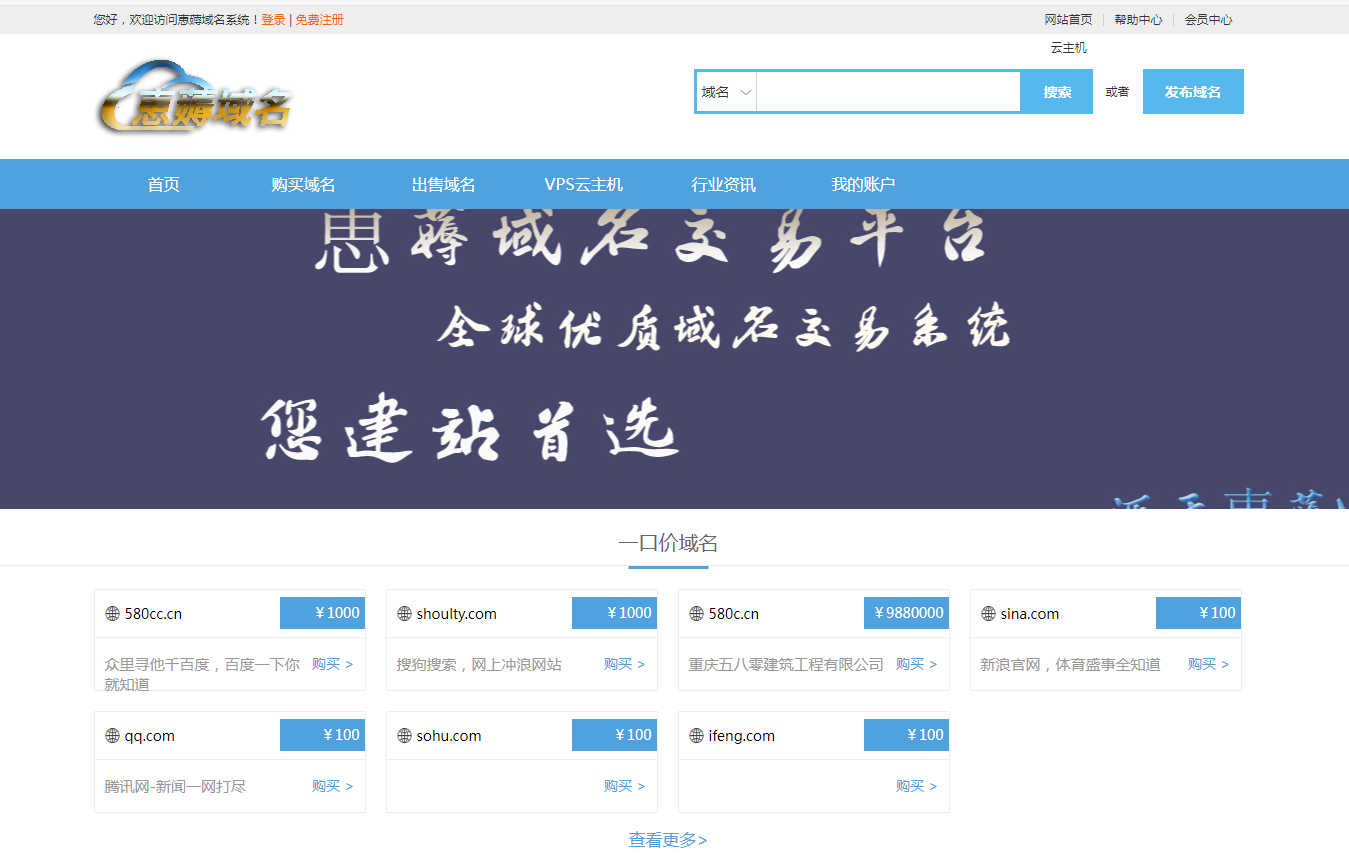Select 出售域名 in the navigation bar
The width and height of the screenshot is (1349, 868).
444,184
